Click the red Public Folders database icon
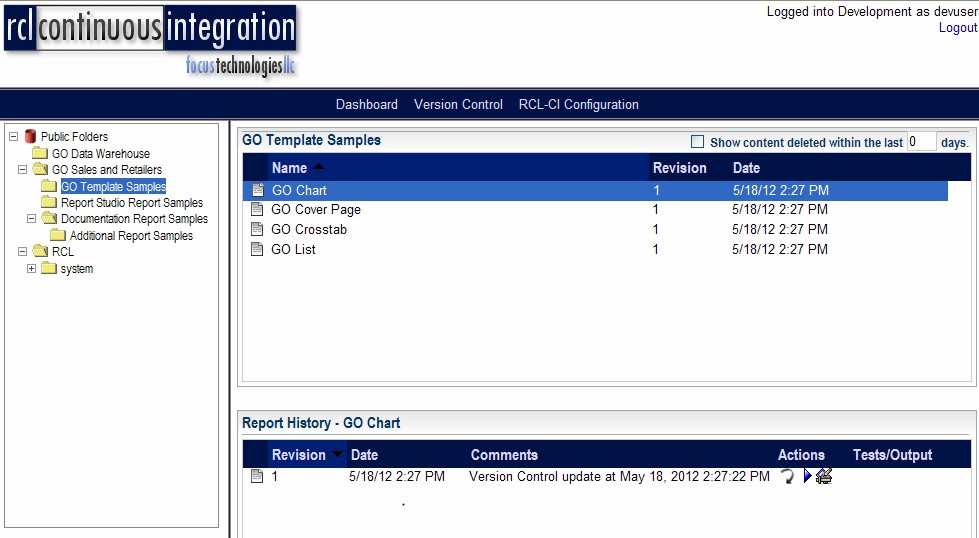Screen dimensions: 979x538 click(30, 136)
